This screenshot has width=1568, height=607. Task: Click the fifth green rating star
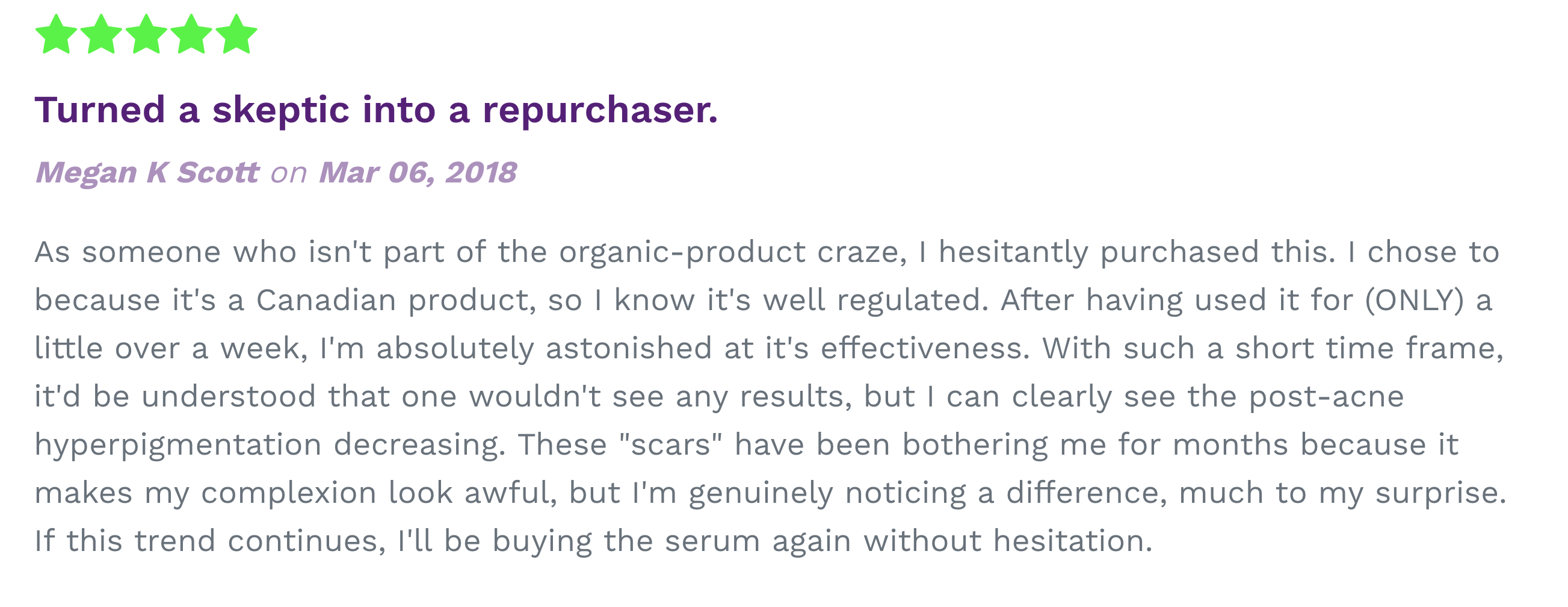(x=236, y=35)
